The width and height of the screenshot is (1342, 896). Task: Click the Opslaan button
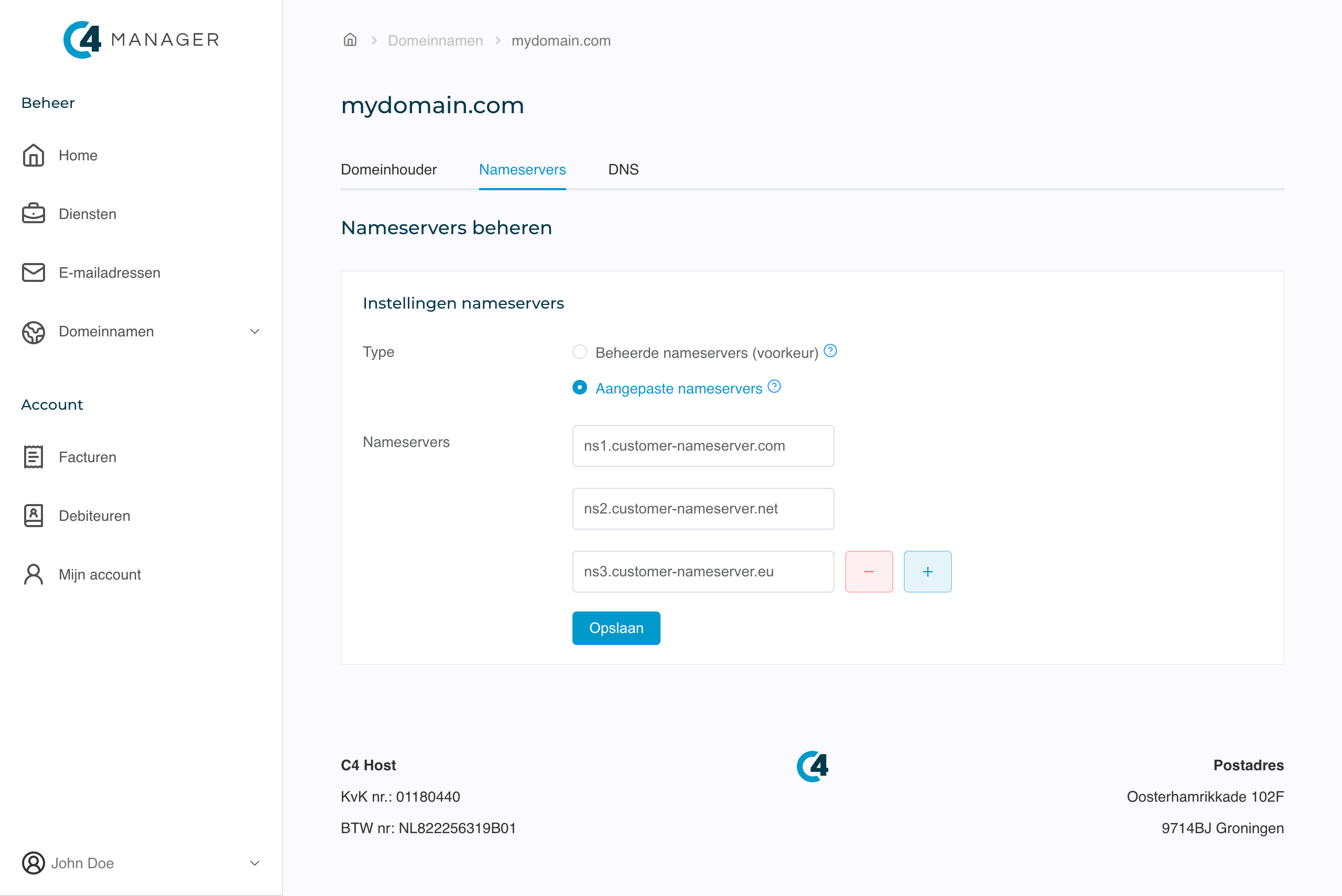pos(615,628)
